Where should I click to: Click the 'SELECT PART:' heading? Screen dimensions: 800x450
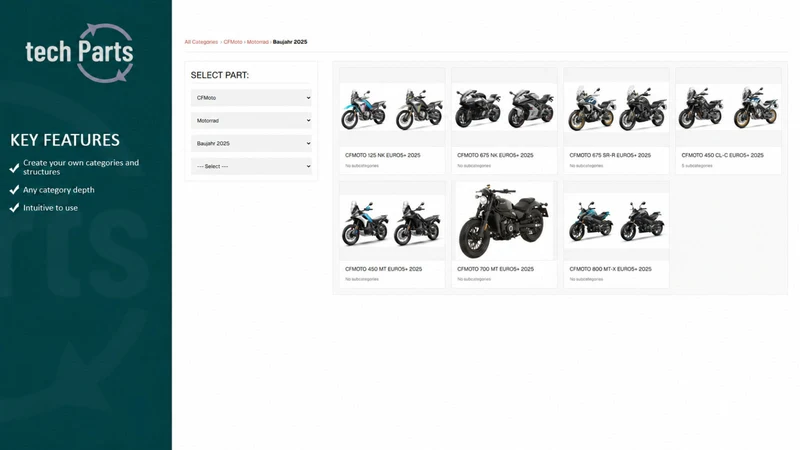[220, 75]
